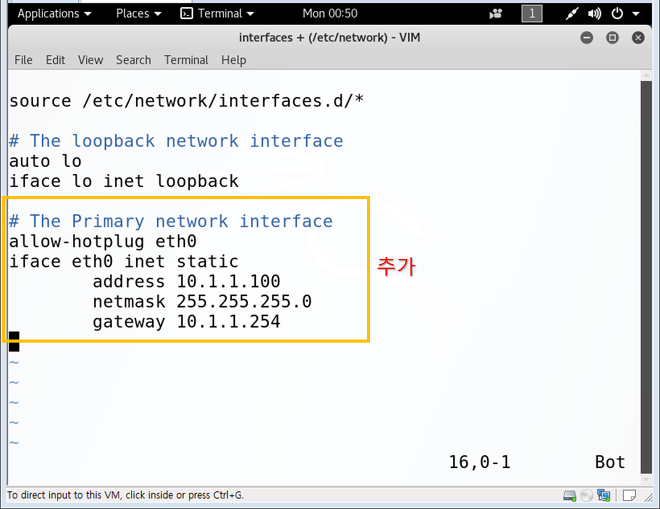660x509 pixels.
Task: Click the VM hard disk status icon
Action: pyautogui.click(x=570, y=496)
